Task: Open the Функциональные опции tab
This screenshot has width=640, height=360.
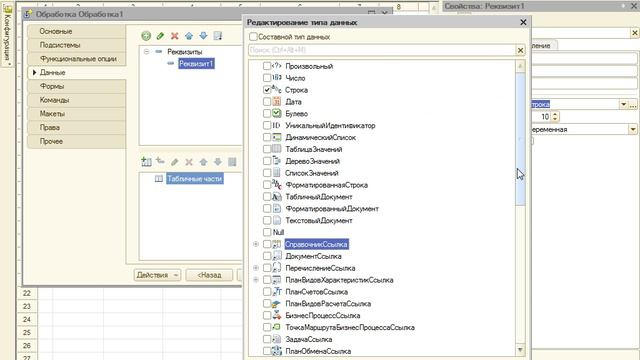Action: click(77, 59)
